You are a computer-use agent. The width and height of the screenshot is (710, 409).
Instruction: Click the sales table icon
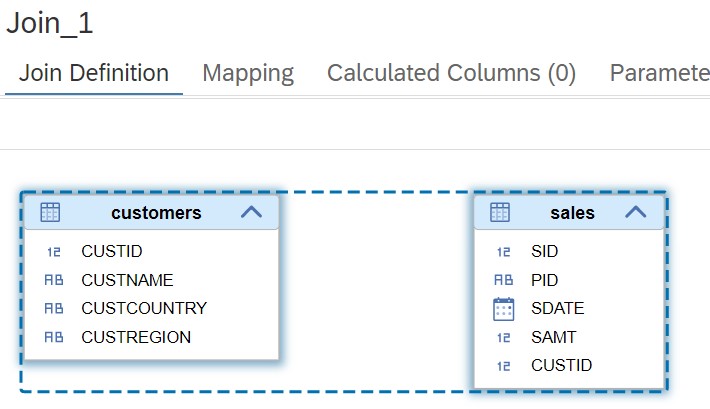coord(500,212)
